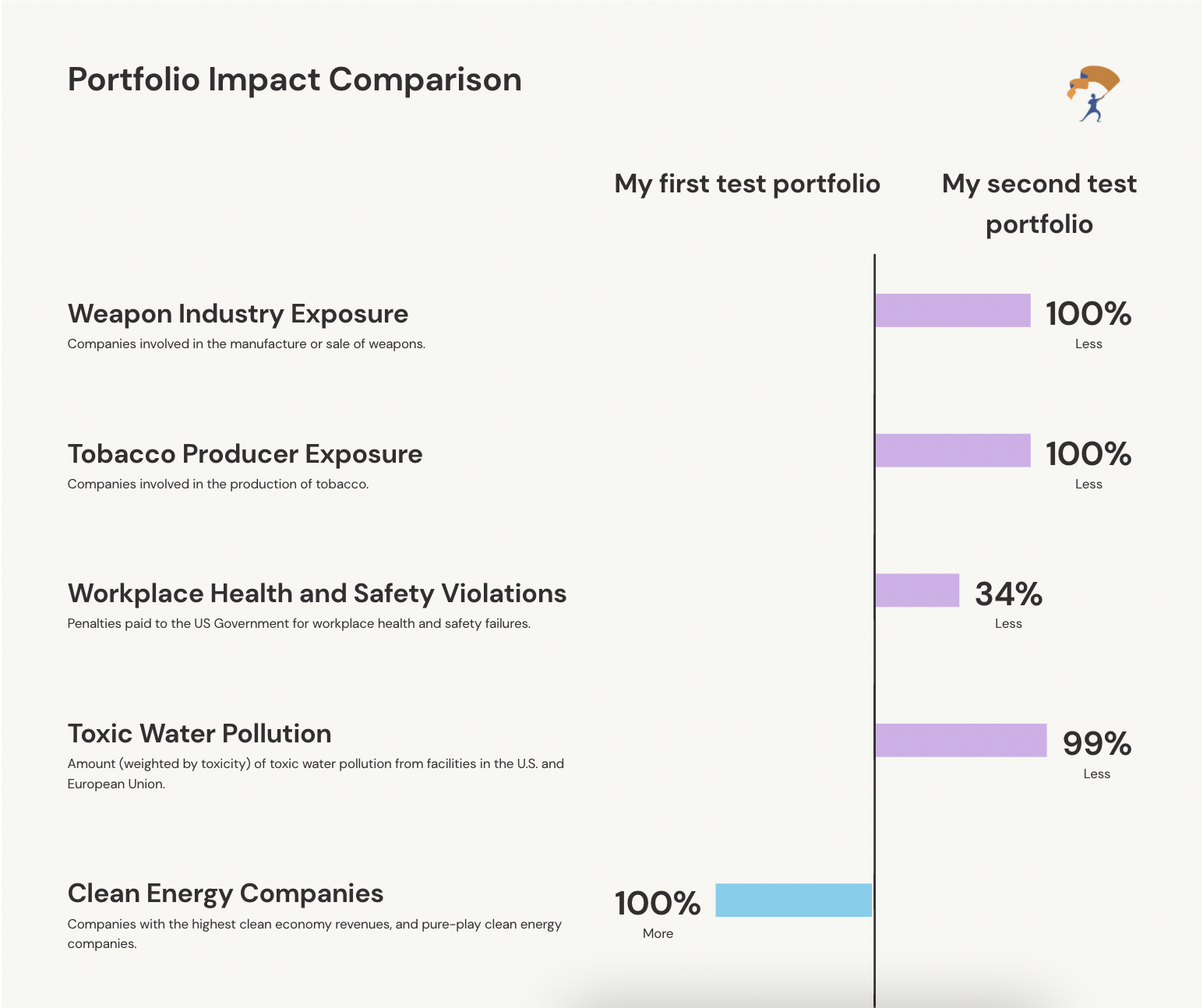Image resolution: width=1203 pixels, height=1008 pixels.
Task: Select the Tobacco Producer Exposure heading
Action: [245, 453]
